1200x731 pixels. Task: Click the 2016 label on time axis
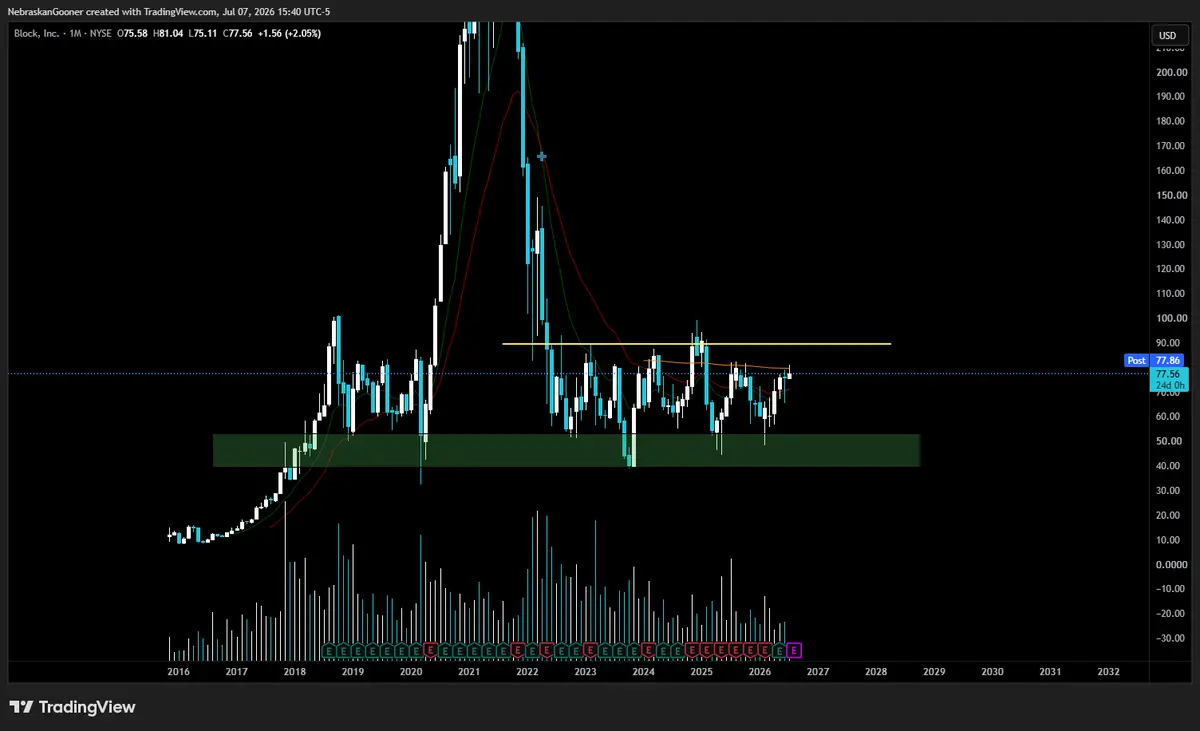(179, 672)
